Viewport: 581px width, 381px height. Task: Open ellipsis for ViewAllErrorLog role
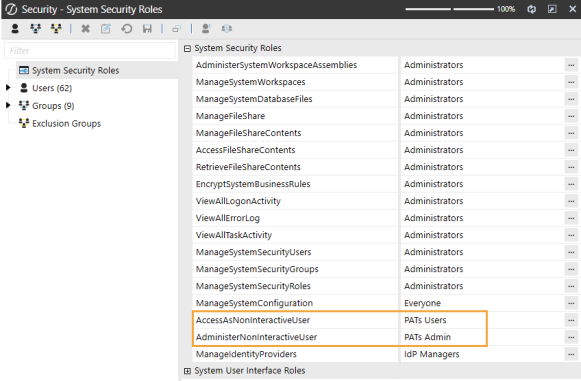(x=571, y=219)
